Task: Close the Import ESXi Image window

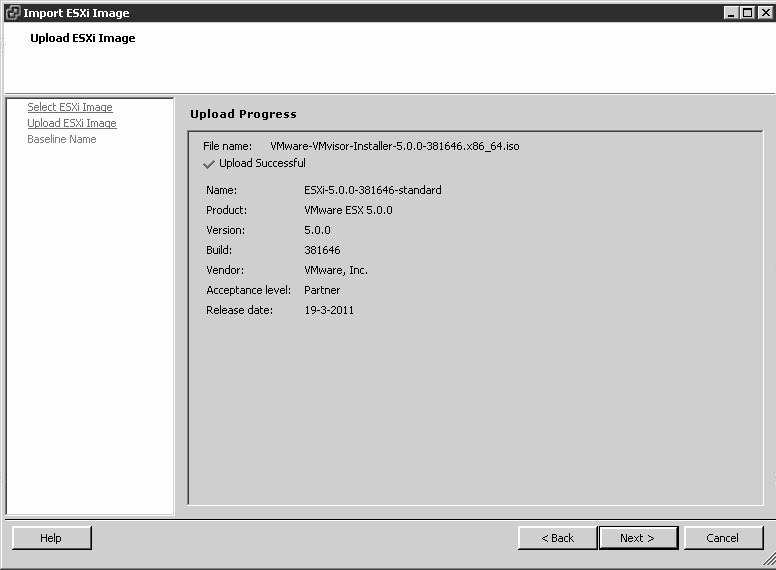Action: (765, 12)
